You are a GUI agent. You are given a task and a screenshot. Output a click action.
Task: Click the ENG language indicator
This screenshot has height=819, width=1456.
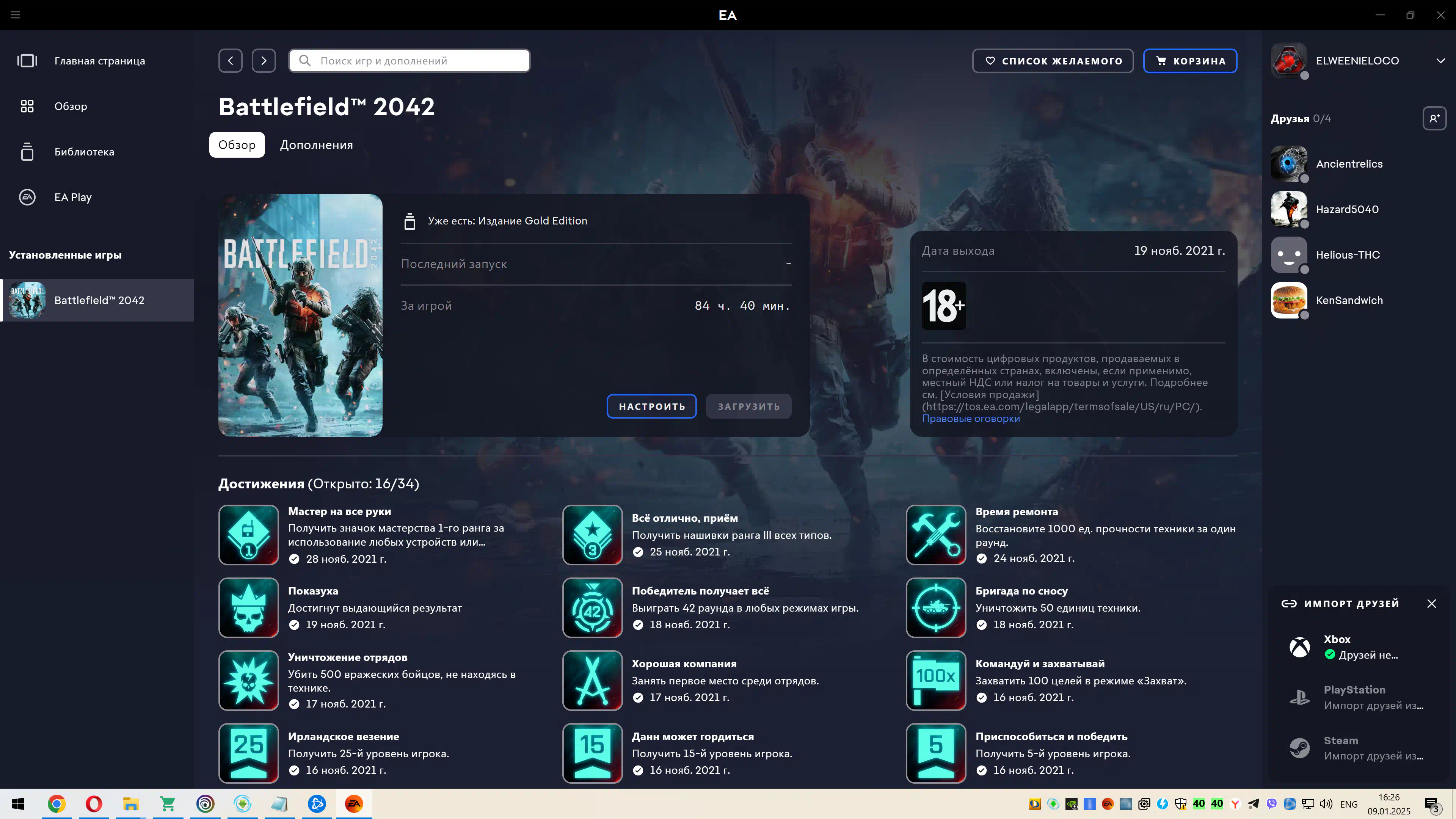pos(1349,804)
